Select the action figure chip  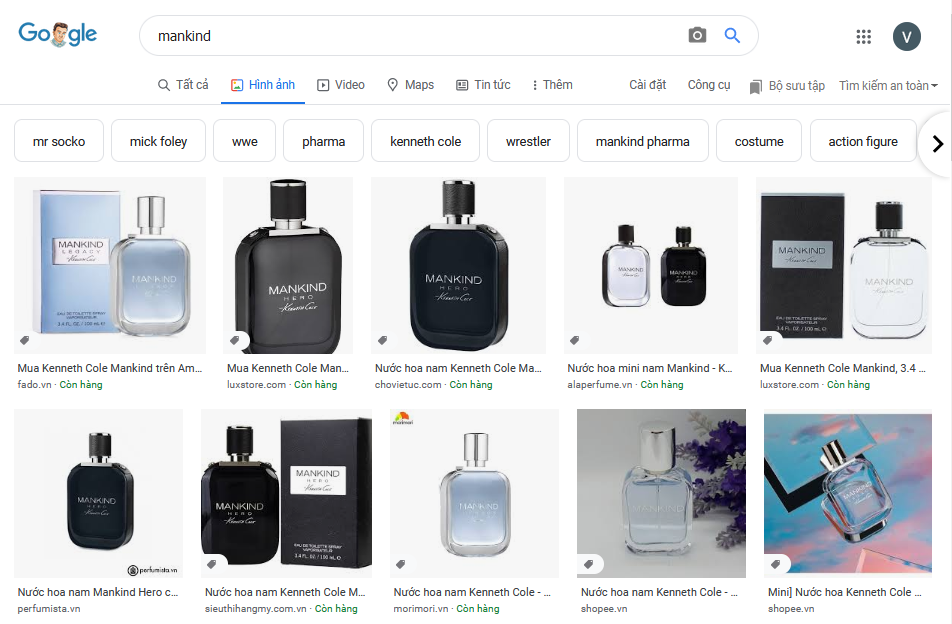coord(863,141)
